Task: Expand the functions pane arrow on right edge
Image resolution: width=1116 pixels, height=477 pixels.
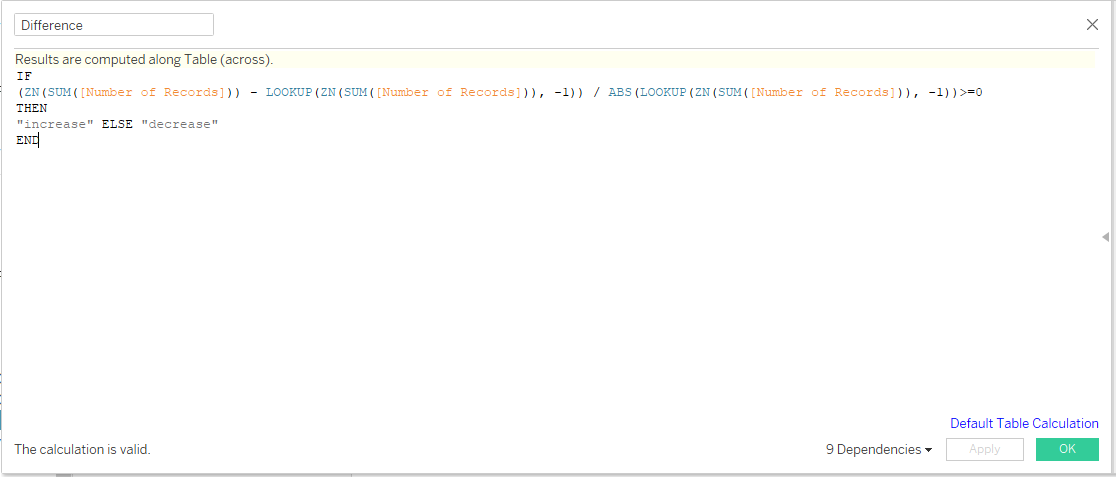Action: 1105,237
